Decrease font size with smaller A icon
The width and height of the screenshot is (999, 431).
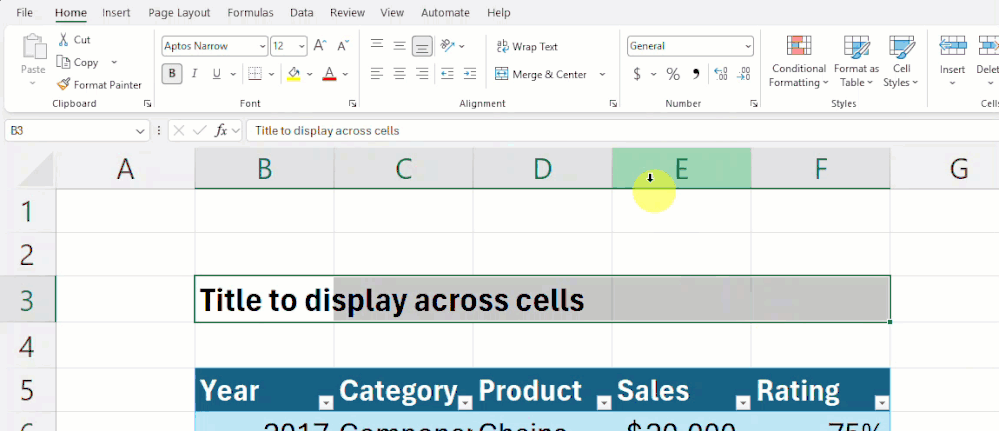point(343,46)
